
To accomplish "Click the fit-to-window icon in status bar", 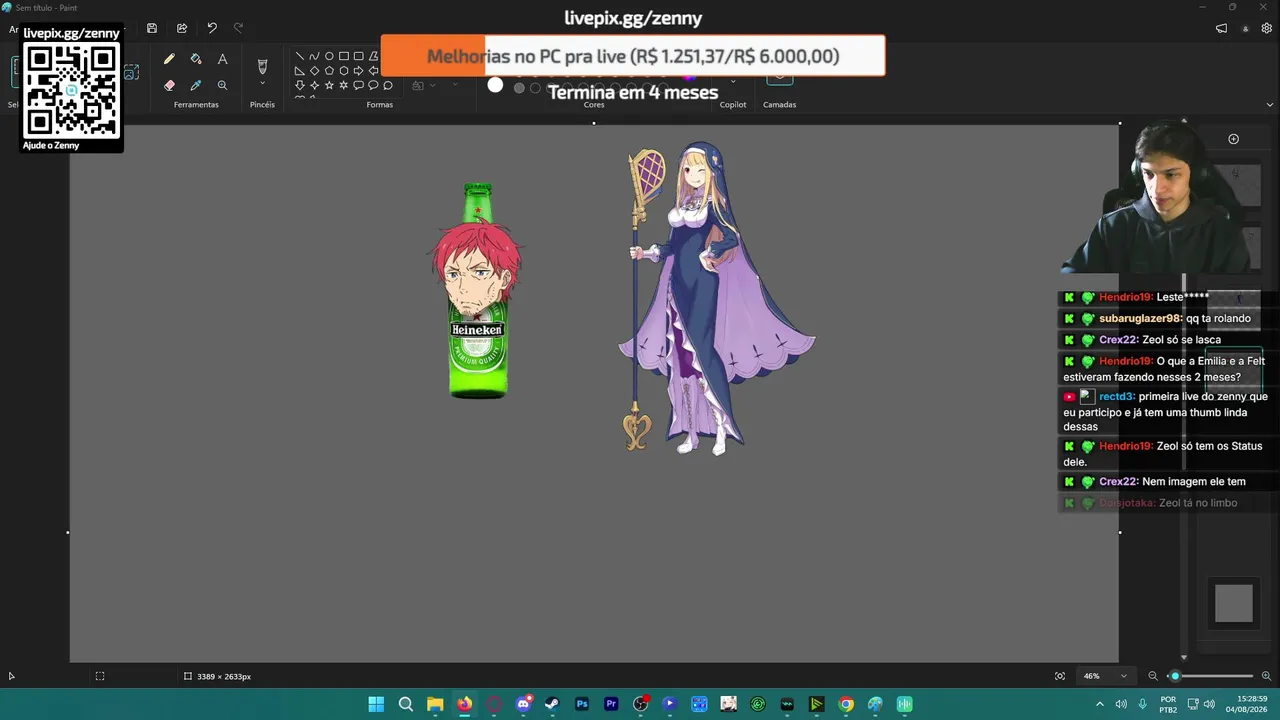I will tap(1060, 676).
